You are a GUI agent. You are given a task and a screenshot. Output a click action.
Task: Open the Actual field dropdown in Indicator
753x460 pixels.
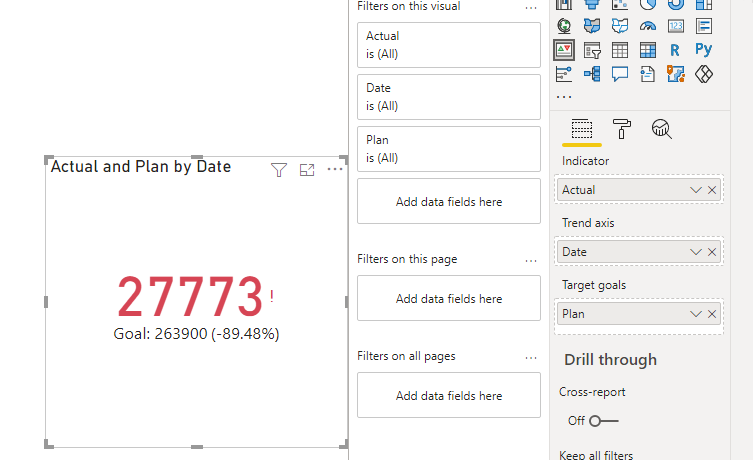pyautogui.click(x=695, y=190)
